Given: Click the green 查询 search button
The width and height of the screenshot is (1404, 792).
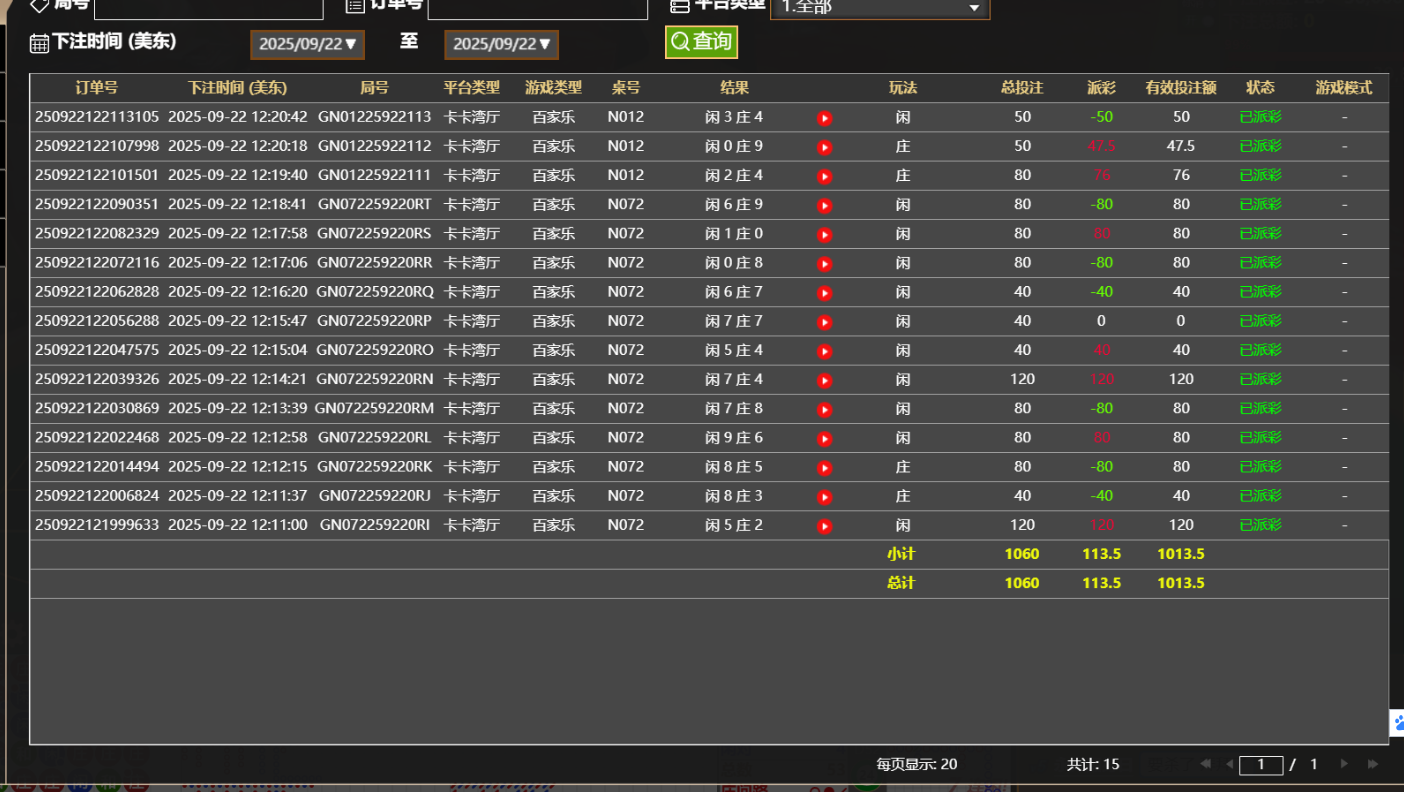Looking at the screenshot, I should click(x=701, y=42).
